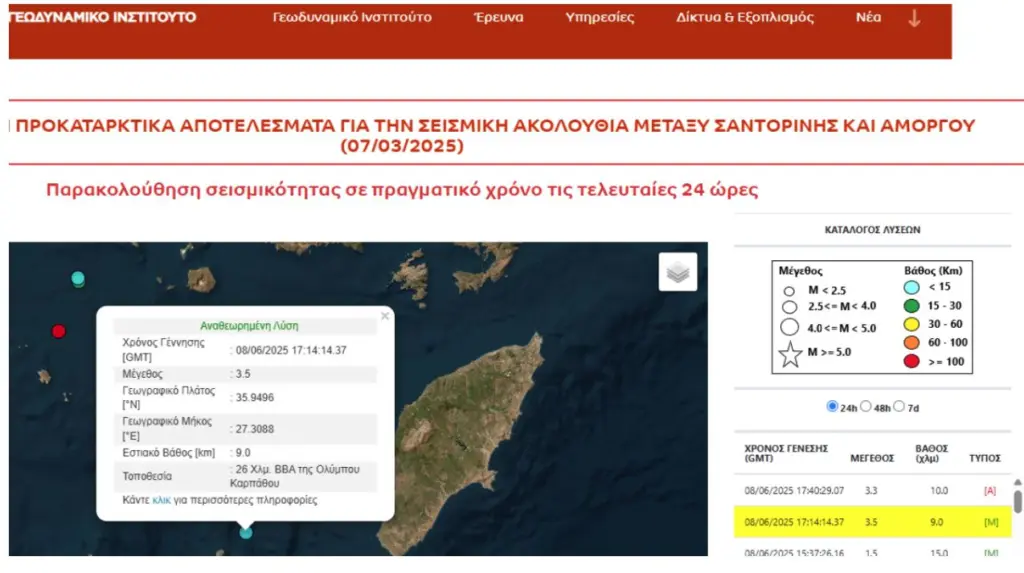This screenshot has width=1024, height=573.
Task: Expand the Υπηρεσίες menu
Action: click(x=599, y=18)
